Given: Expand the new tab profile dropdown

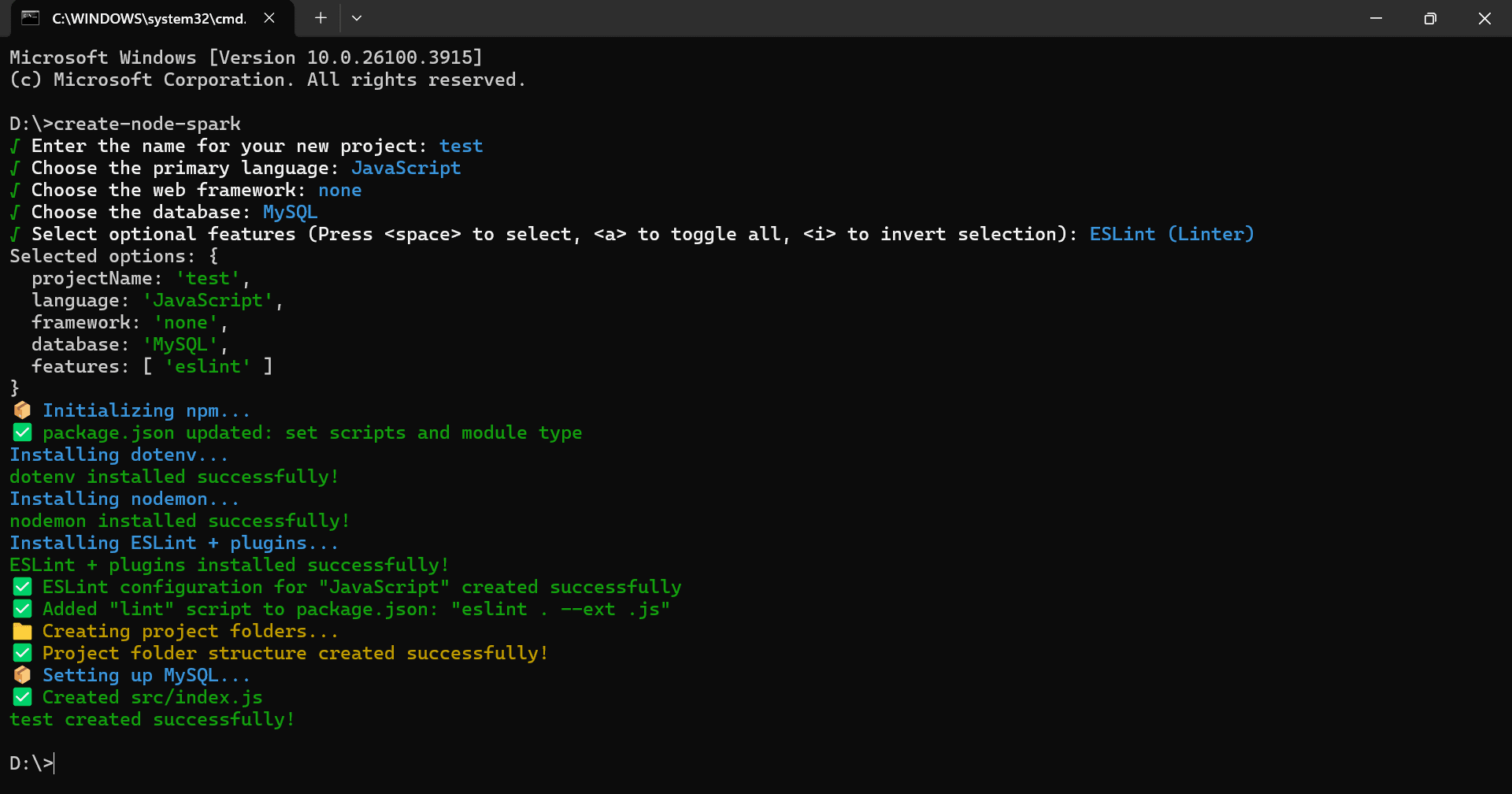Looking at the screenshot, I should pyautogui.click(x=357, y=18).
